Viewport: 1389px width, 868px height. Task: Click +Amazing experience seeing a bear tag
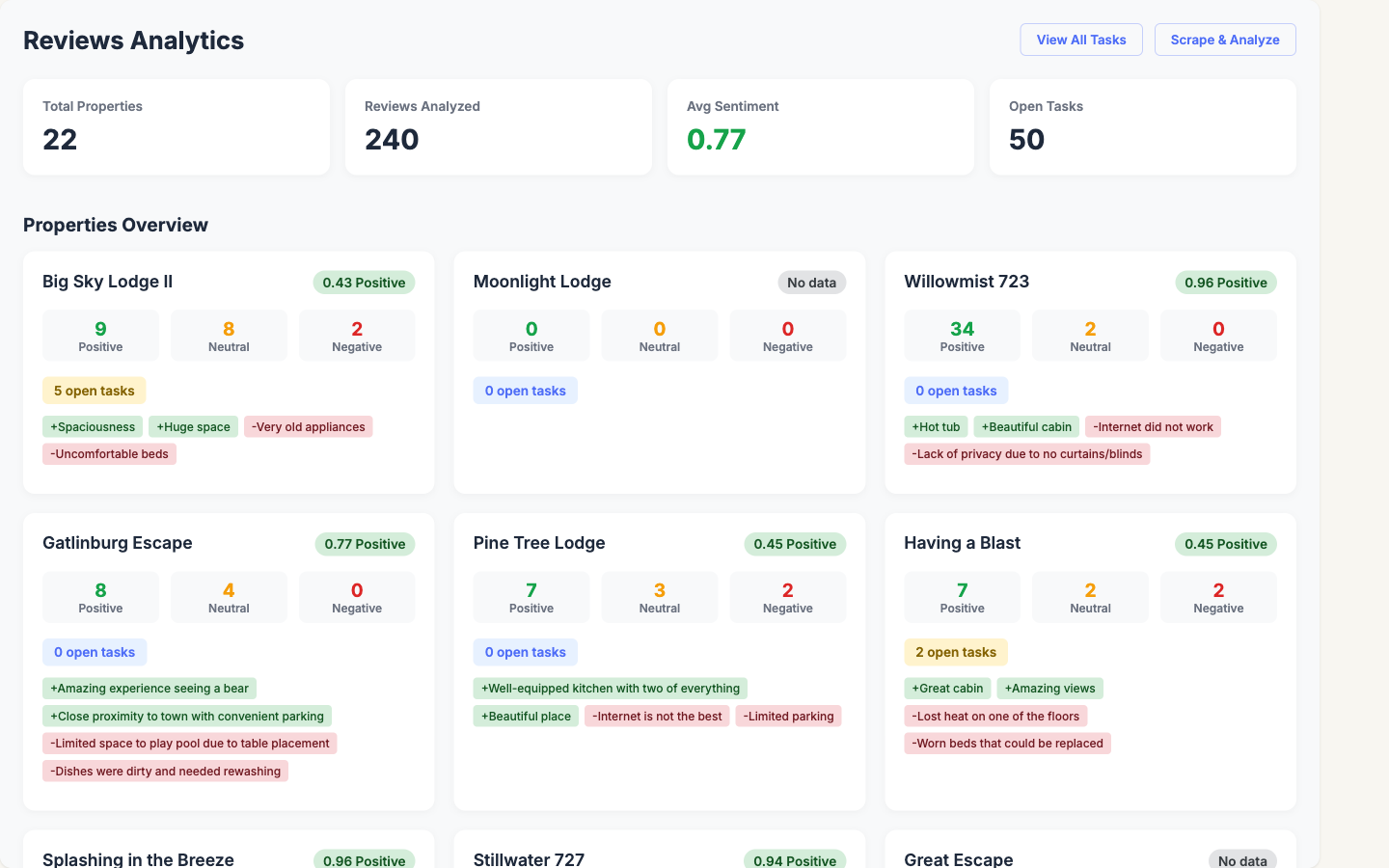[150, 689]
